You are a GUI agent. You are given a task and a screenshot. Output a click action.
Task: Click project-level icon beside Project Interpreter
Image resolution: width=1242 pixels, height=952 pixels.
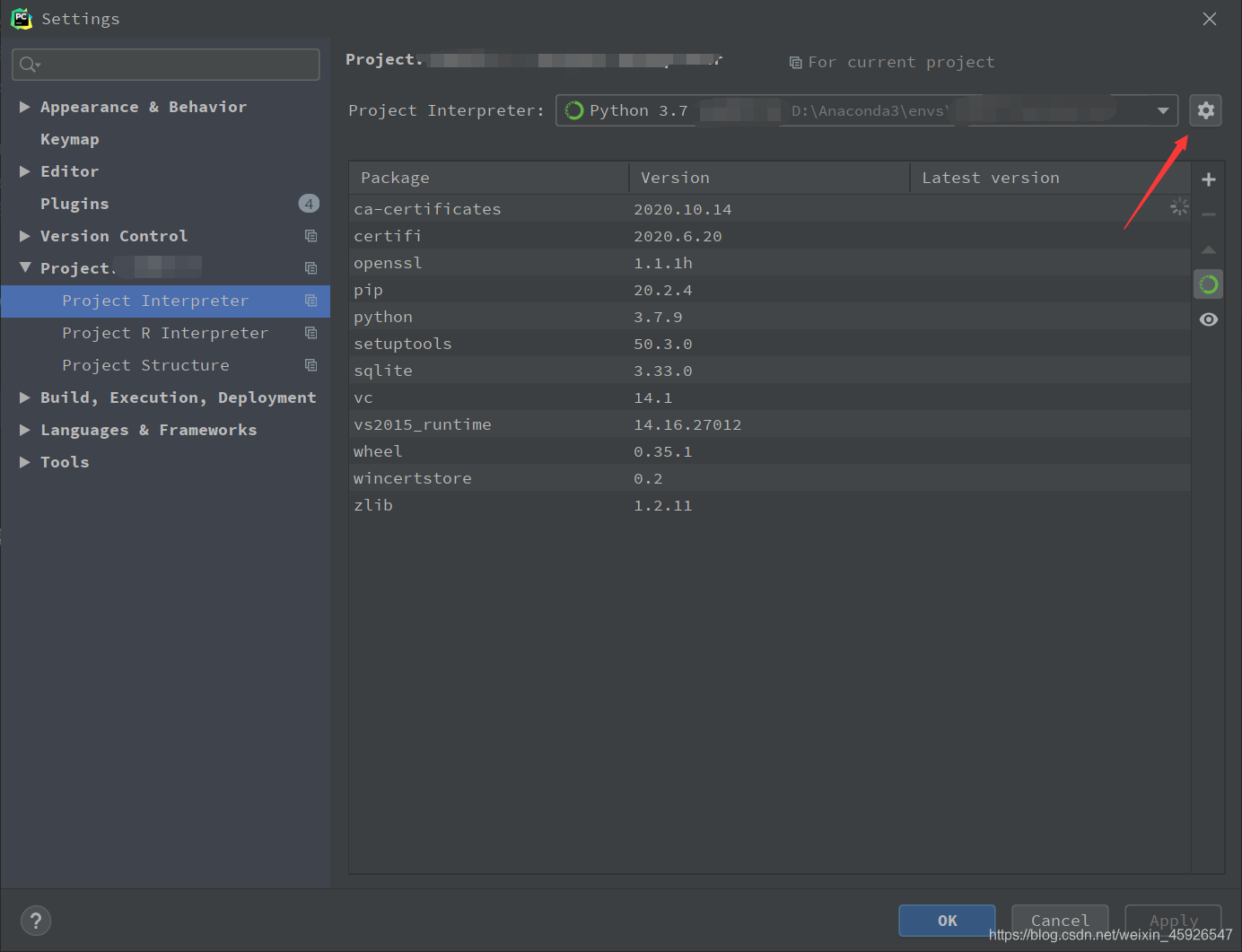[x=310, y=301]
